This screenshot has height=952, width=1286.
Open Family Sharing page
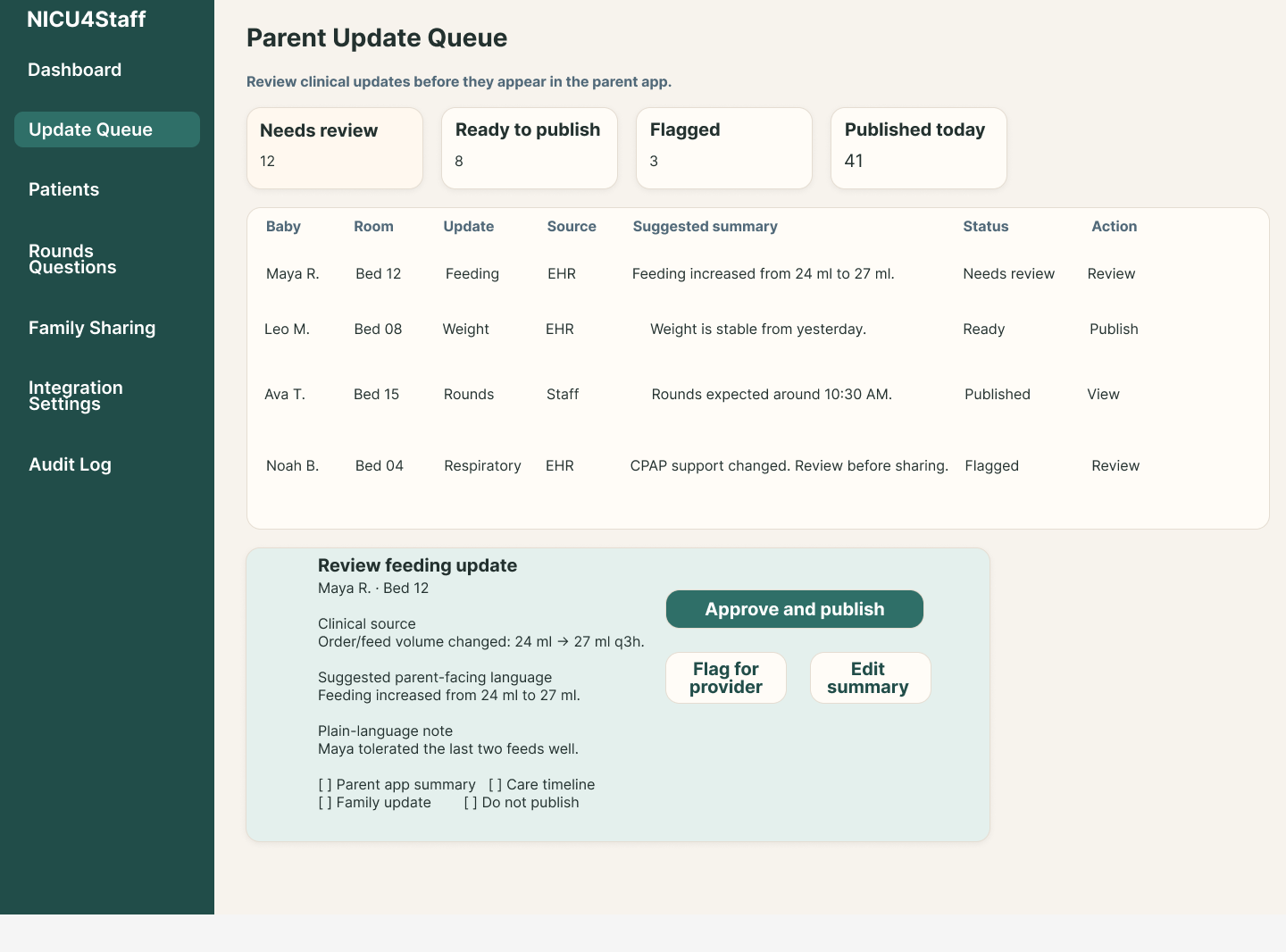click(x=92, y=328)
